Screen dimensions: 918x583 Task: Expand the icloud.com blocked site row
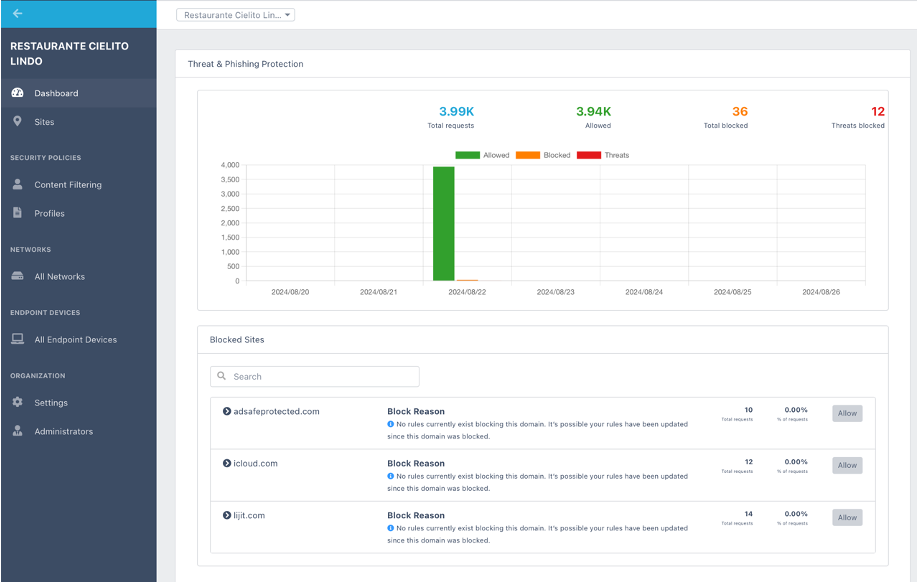pyautogui.click(x=227, y=464)
